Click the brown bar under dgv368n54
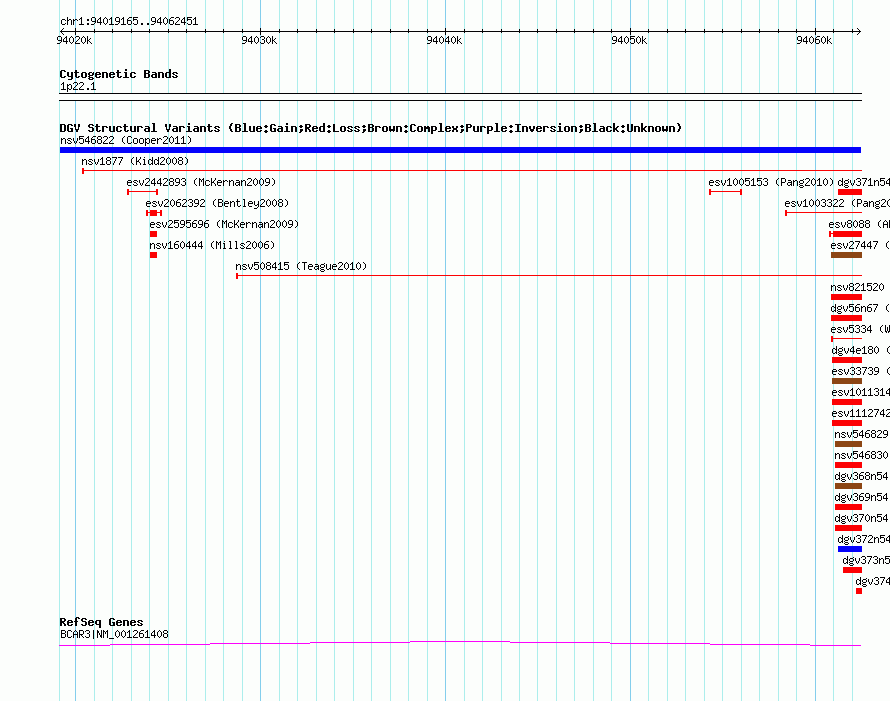The width and height of the screenshot is (890, 701). (x=849, y=486)
